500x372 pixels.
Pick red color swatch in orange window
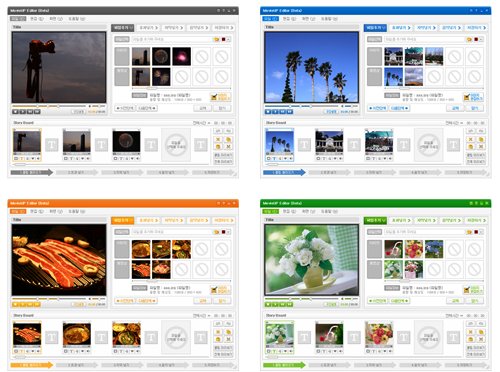click(224, 232)
